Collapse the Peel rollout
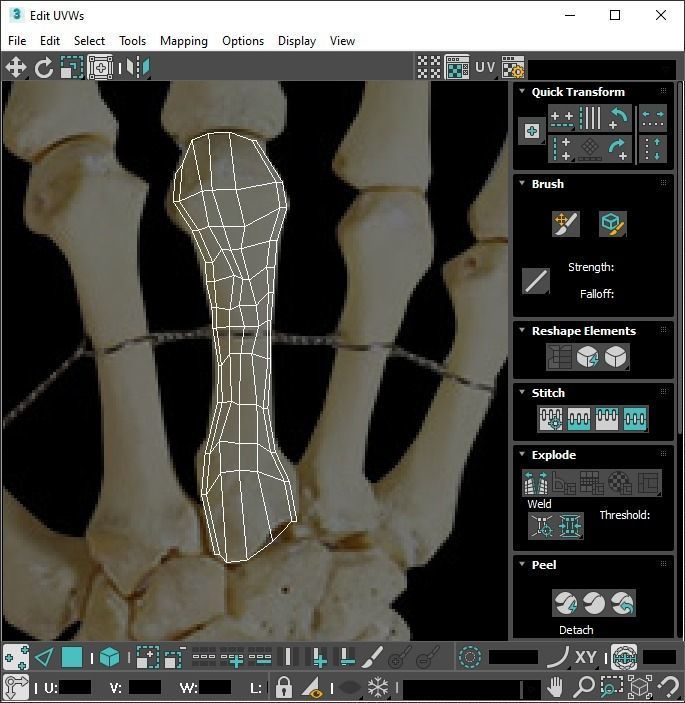 pos(522,564)
